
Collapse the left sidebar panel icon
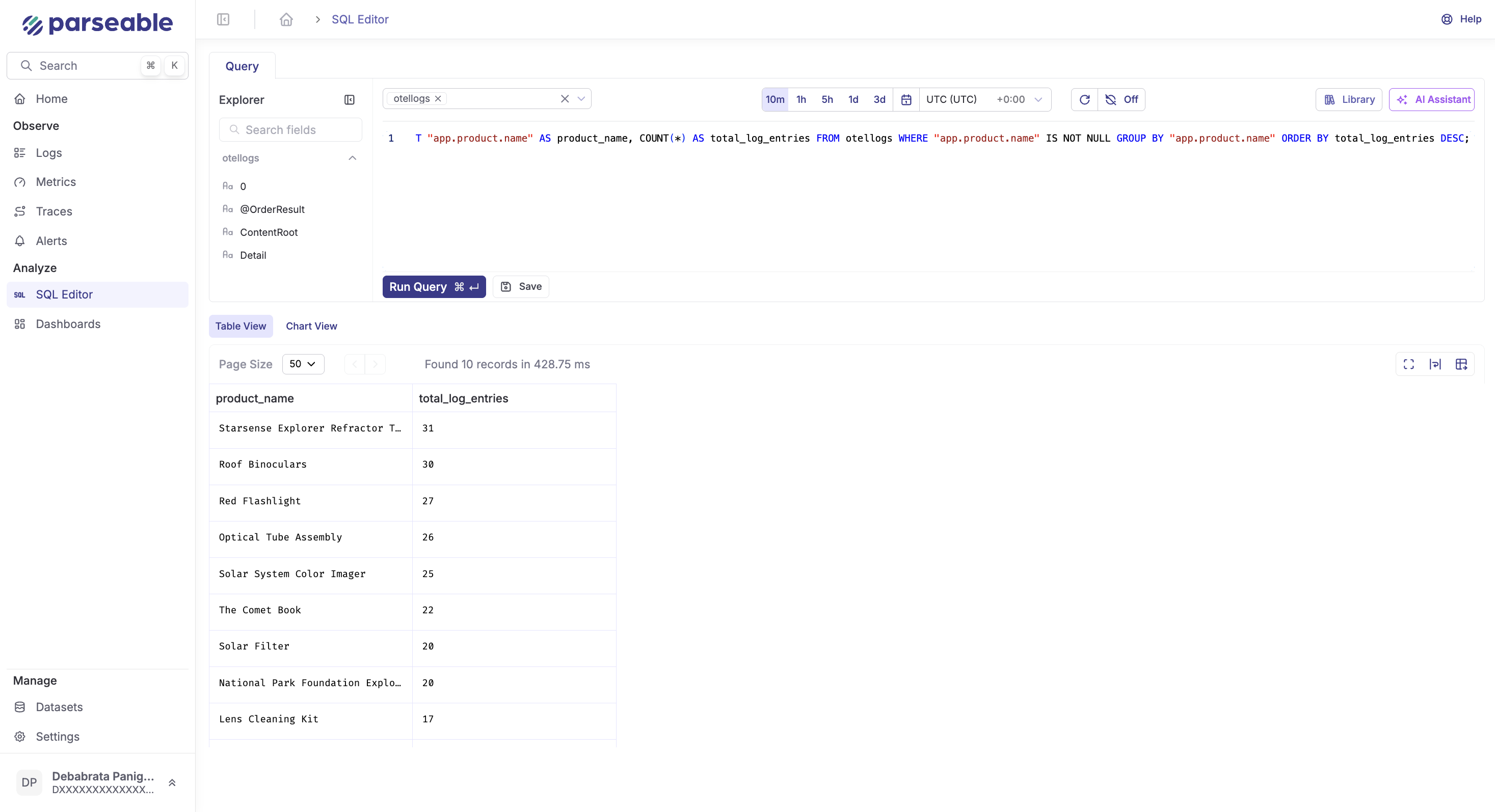(223, 20)
